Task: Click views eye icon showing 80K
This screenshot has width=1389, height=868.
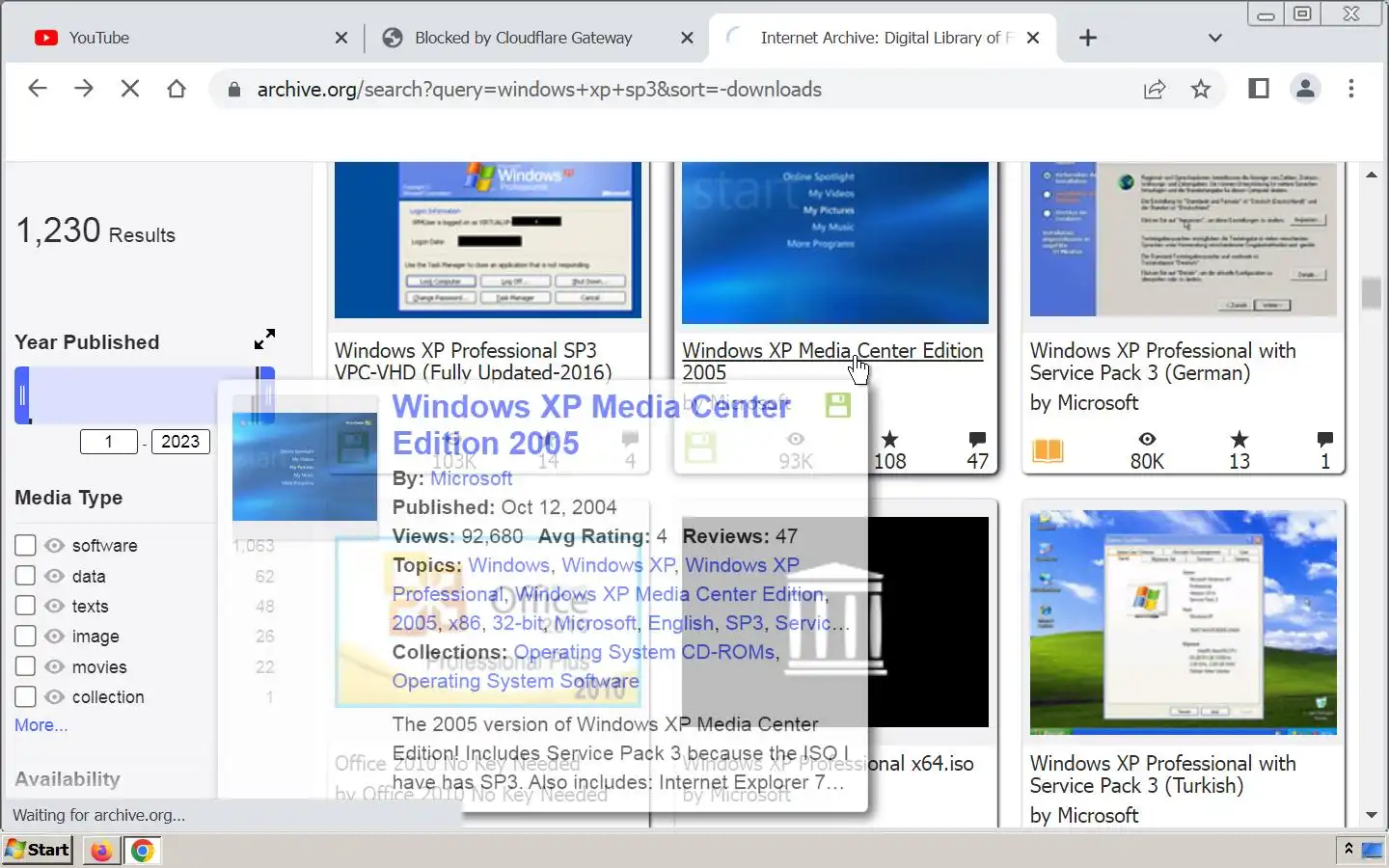Action: click(1147, 440)
